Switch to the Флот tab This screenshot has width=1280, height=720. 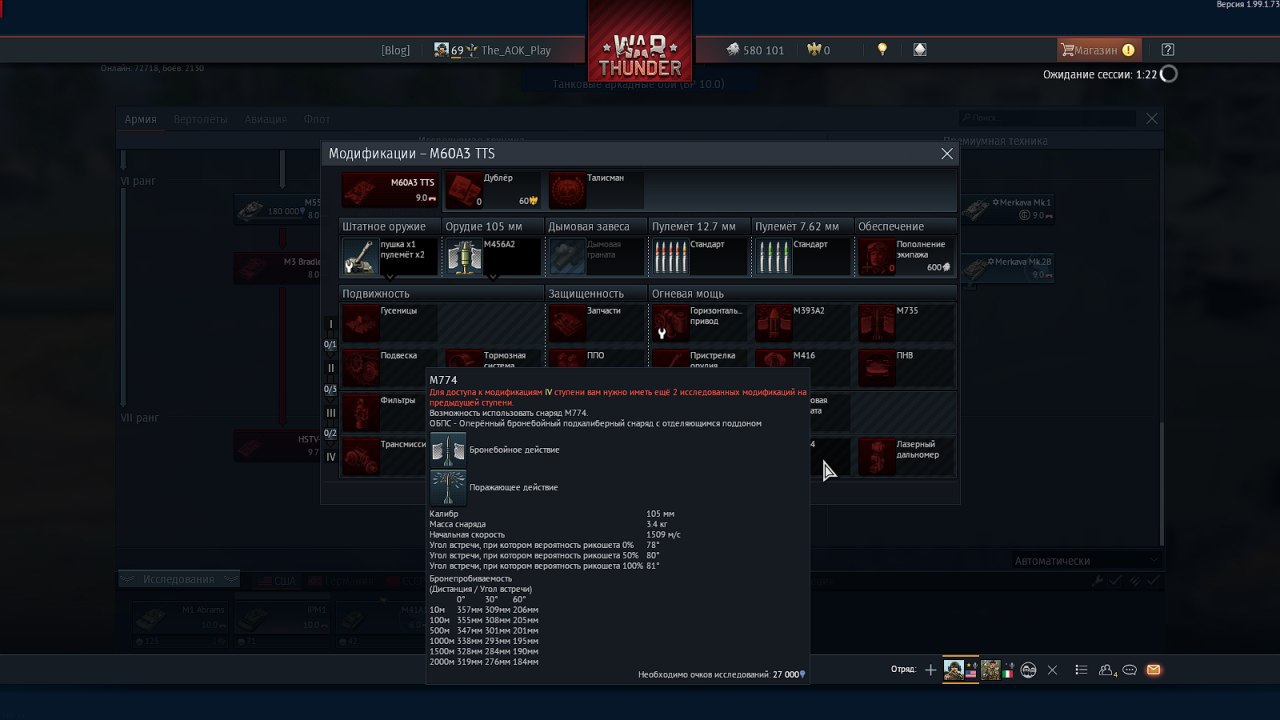click(x=317, y=119)
